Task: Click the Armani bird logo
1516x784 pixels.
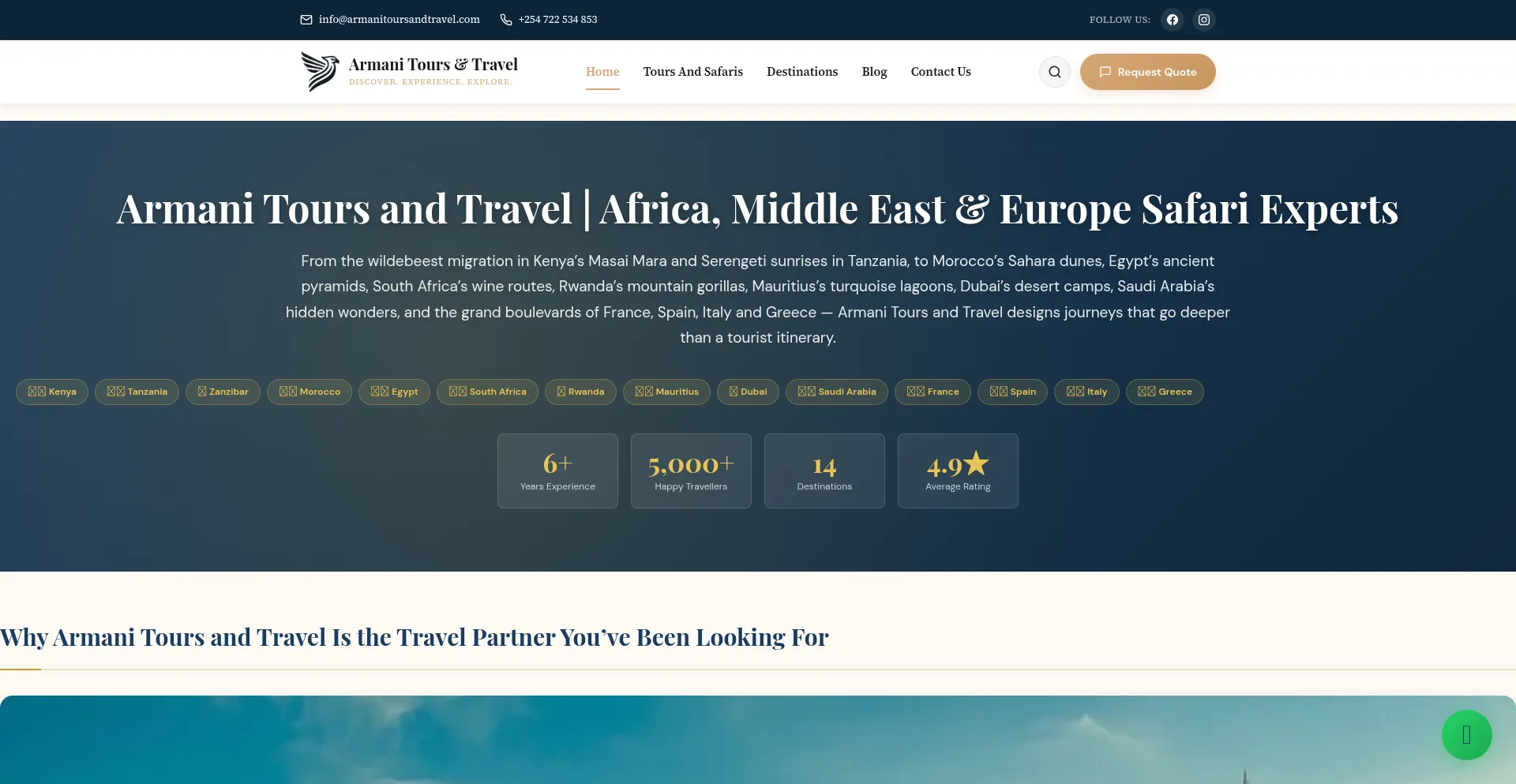Action: point(320,72)
